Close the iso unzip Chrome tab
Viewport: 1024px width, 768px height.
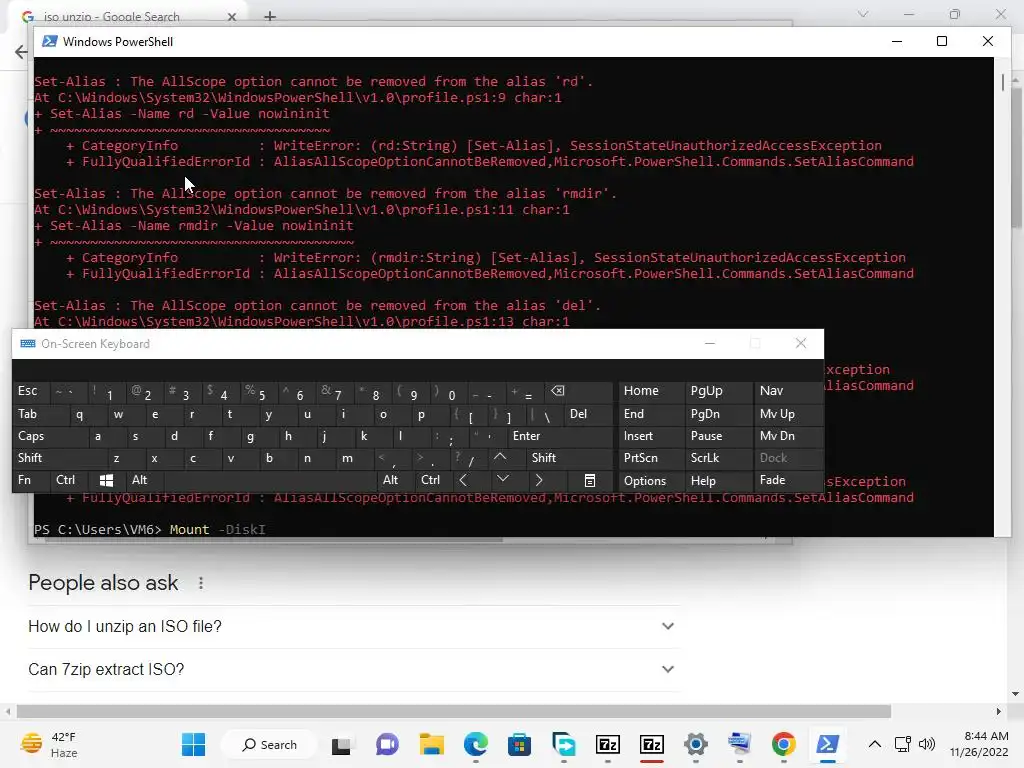[x=232, y=17]
